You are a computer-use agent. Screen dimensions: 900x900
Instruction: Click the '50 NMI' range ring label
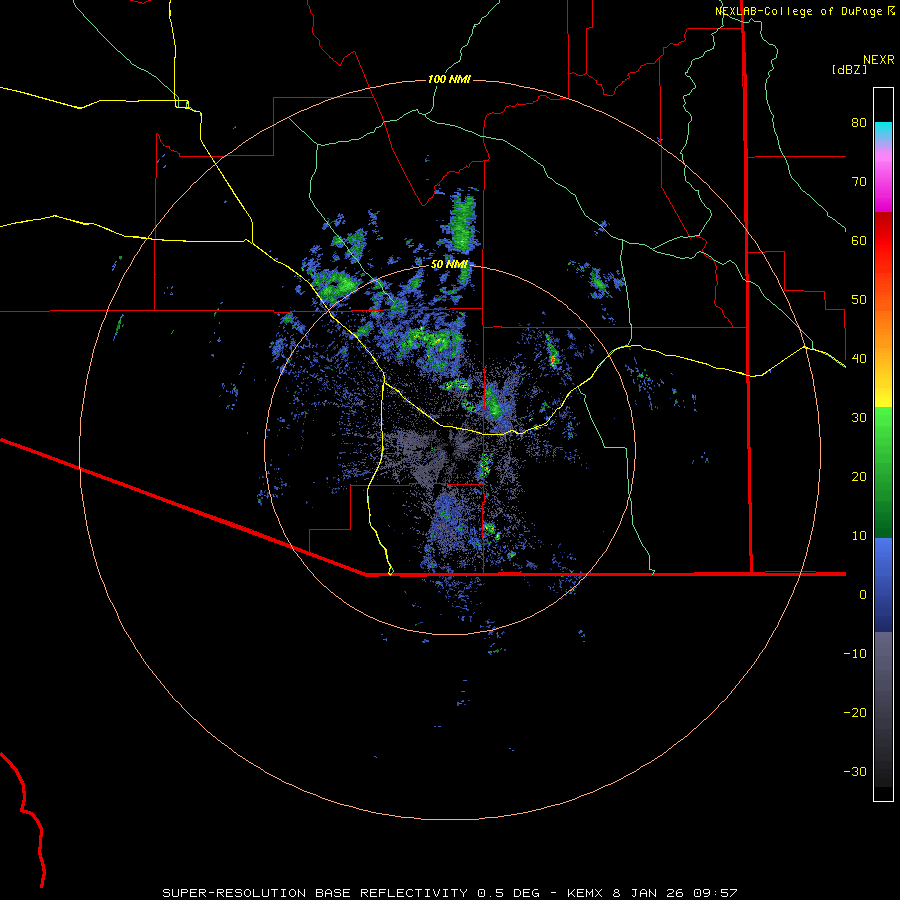coord(449,264)
